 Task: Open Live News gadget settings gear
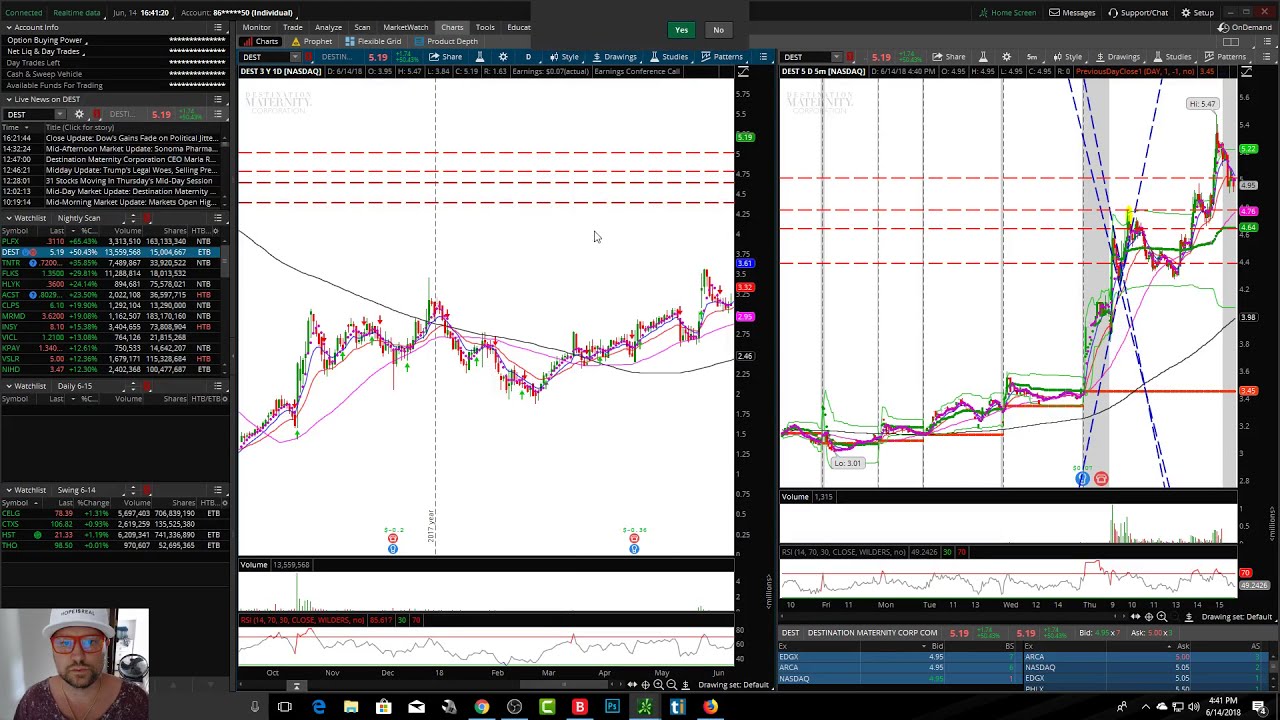79,114
